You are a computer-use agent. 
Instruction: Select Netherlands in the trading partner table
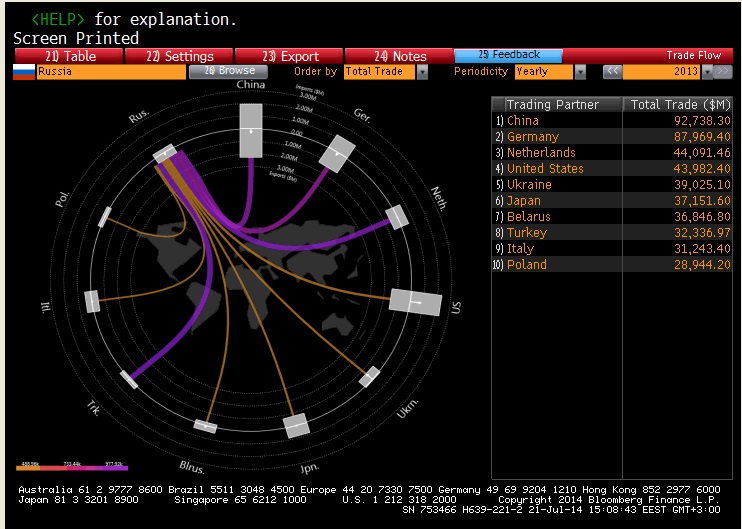(x=541, y=152)
